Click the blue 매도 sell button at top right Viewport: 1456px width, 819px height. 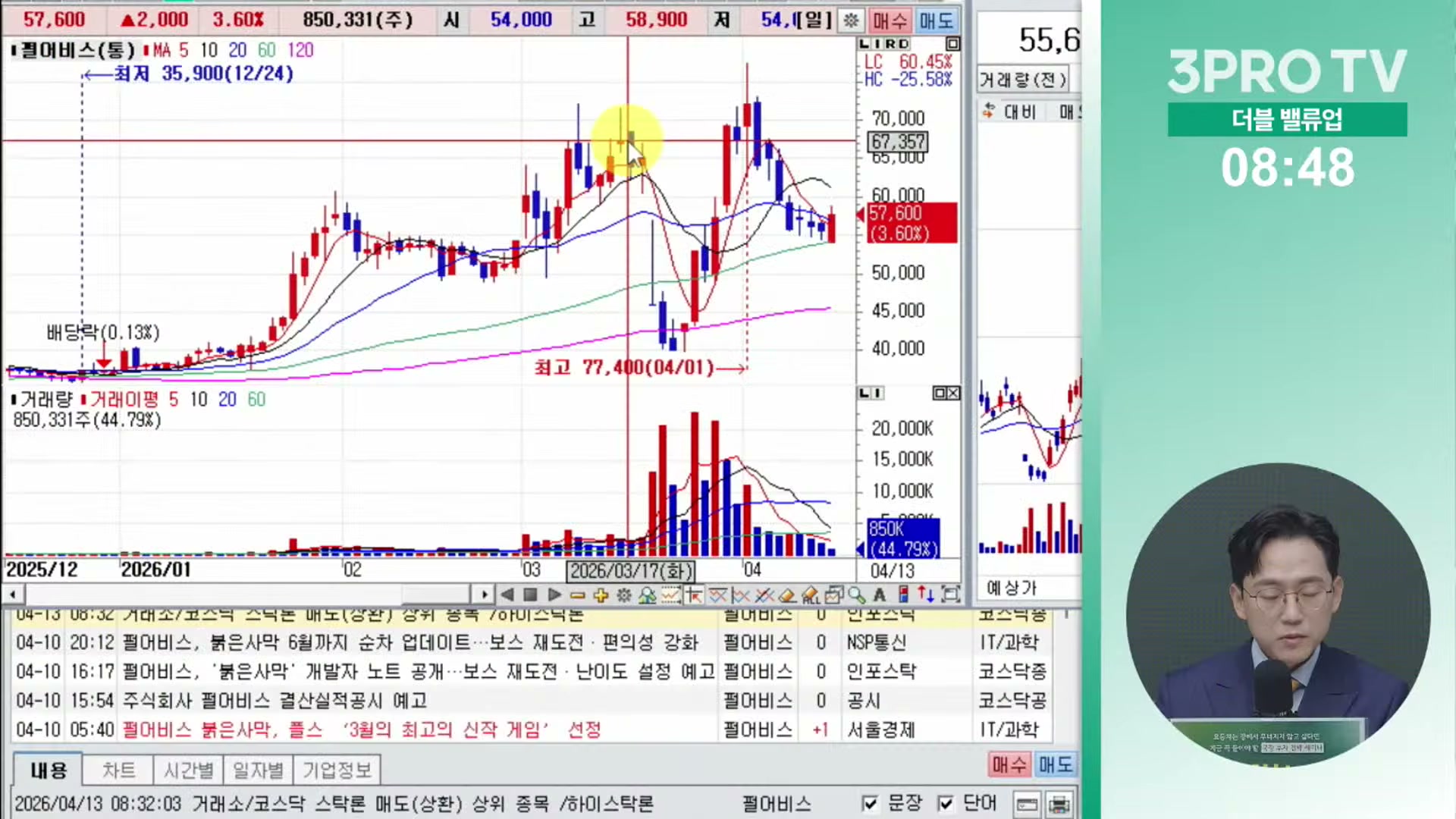(x=938, y=20)
